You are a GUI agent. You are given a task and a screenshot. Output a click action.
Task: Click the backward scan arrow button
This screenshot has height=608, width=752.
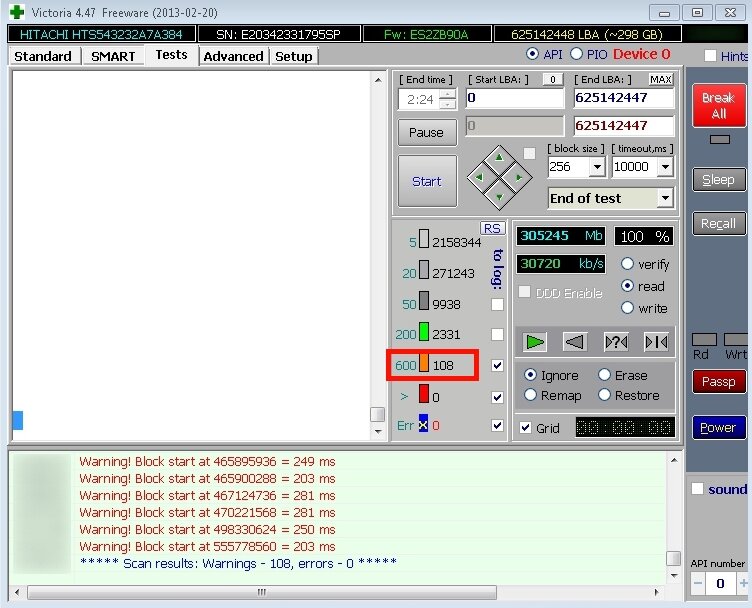575,342
